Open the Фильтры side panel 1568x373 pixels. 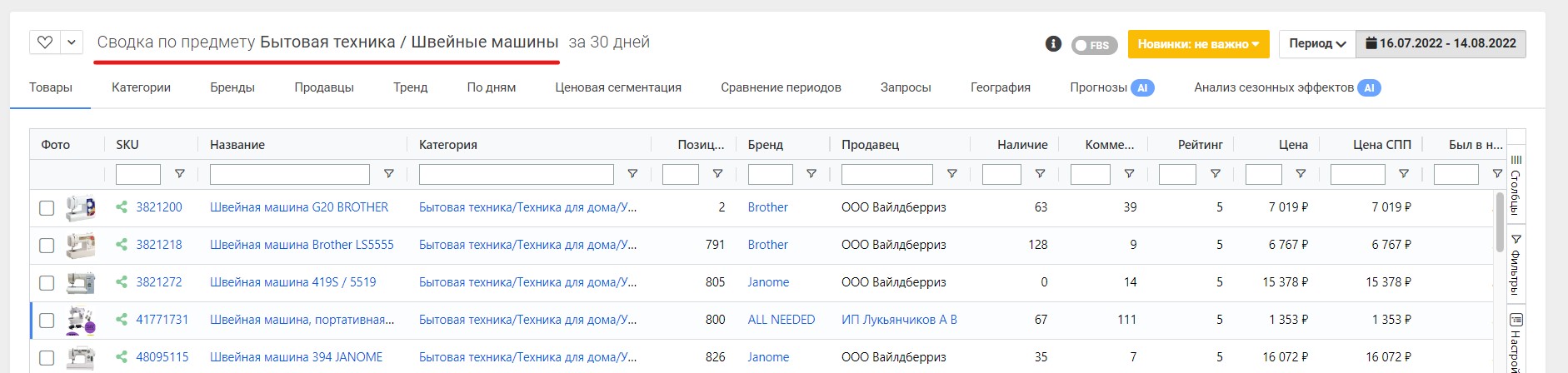tap(1516, 266)
